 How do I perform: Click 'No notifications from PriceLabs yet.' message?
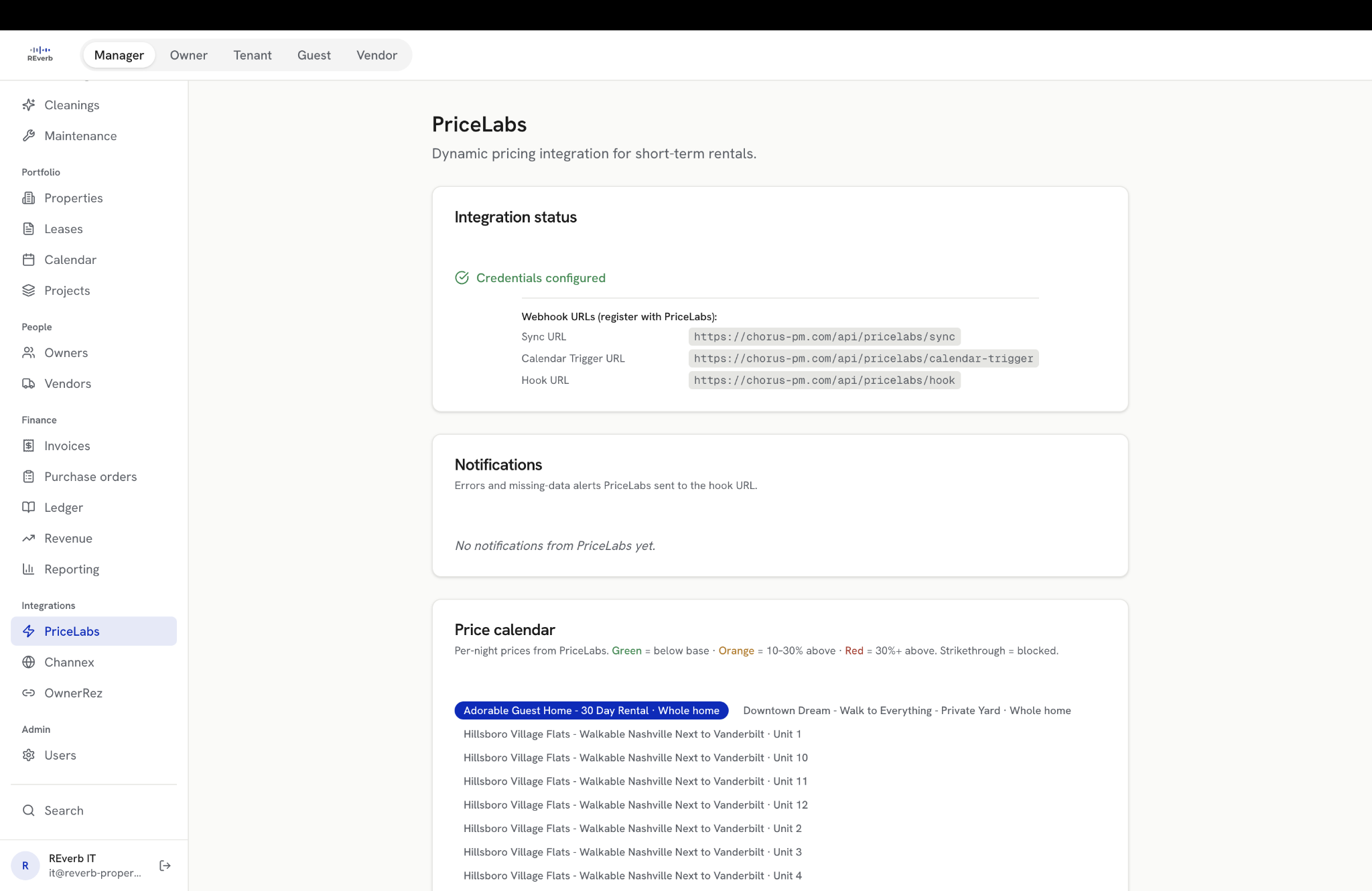[555, 546]
